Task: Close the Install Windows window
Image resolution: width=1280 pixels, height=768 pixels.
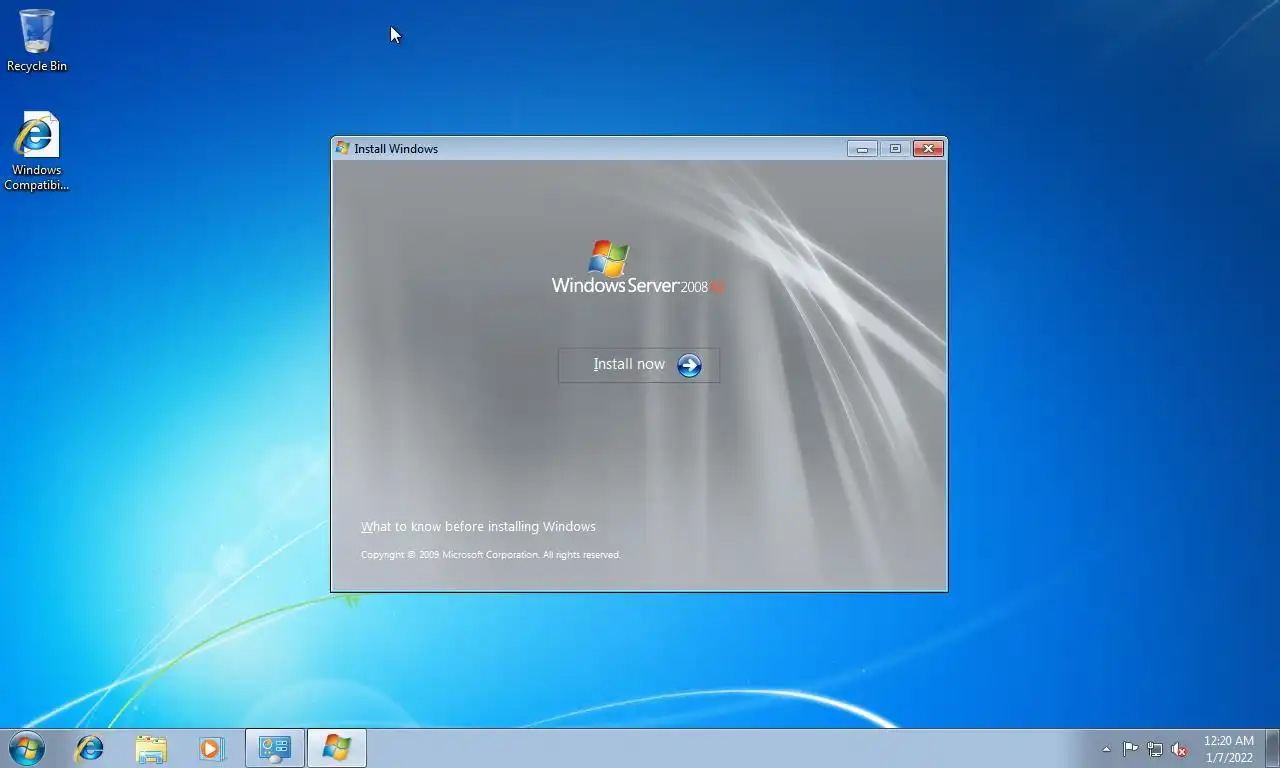Action: 928,148
